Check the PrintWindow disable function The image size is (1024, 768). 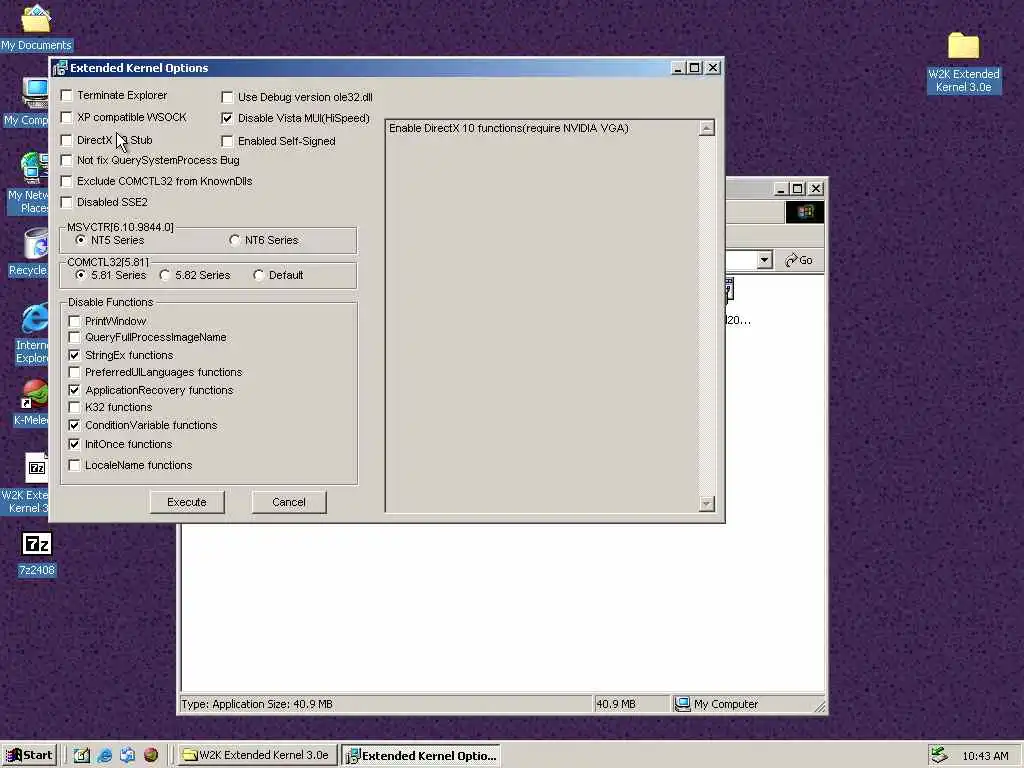tap(74, 321)
